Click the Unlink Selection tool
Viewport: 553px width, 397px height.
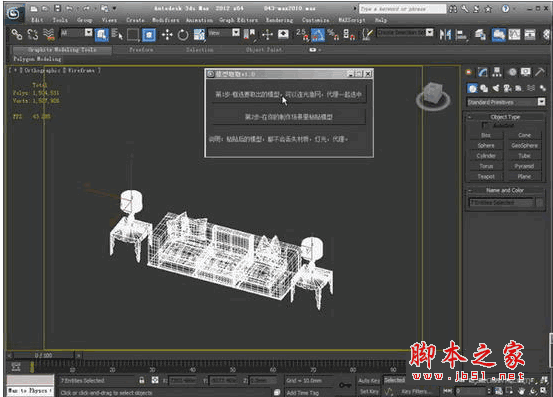[32, 34]
